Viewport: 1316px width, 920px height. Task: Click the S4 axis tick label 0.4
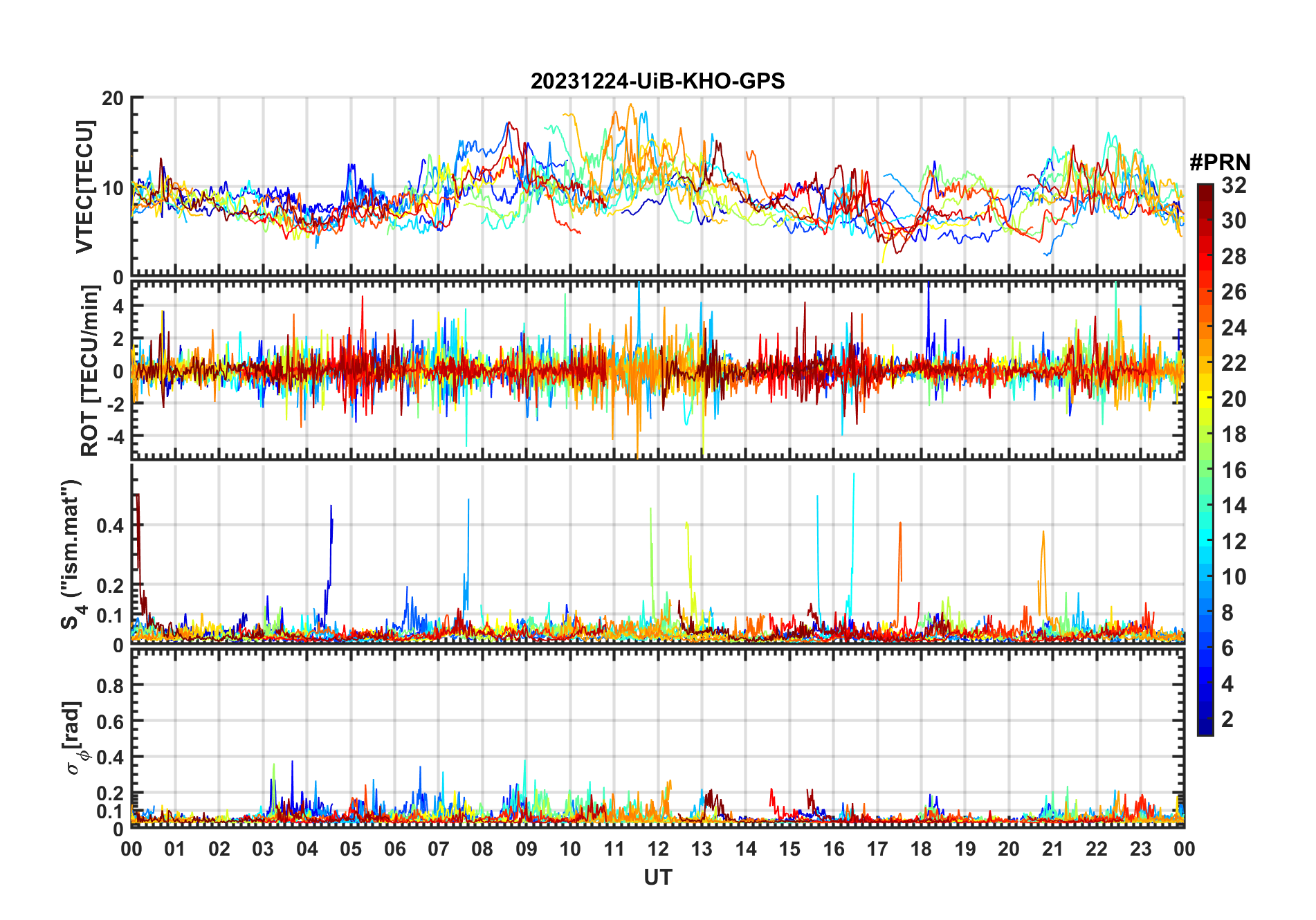coord(110,526)
